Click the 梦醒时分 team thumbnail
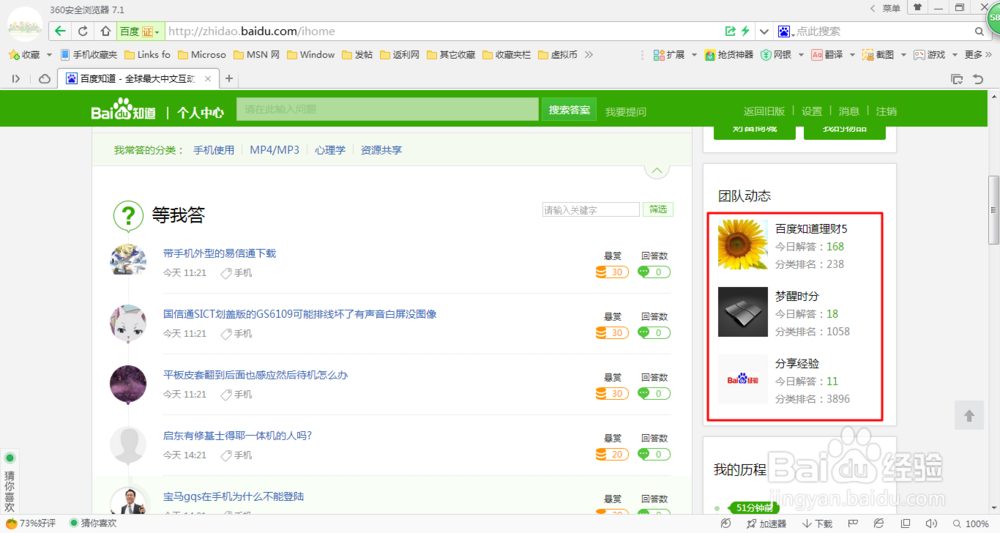This screenshot has width=1000, height=533. (x=742, y=312)
